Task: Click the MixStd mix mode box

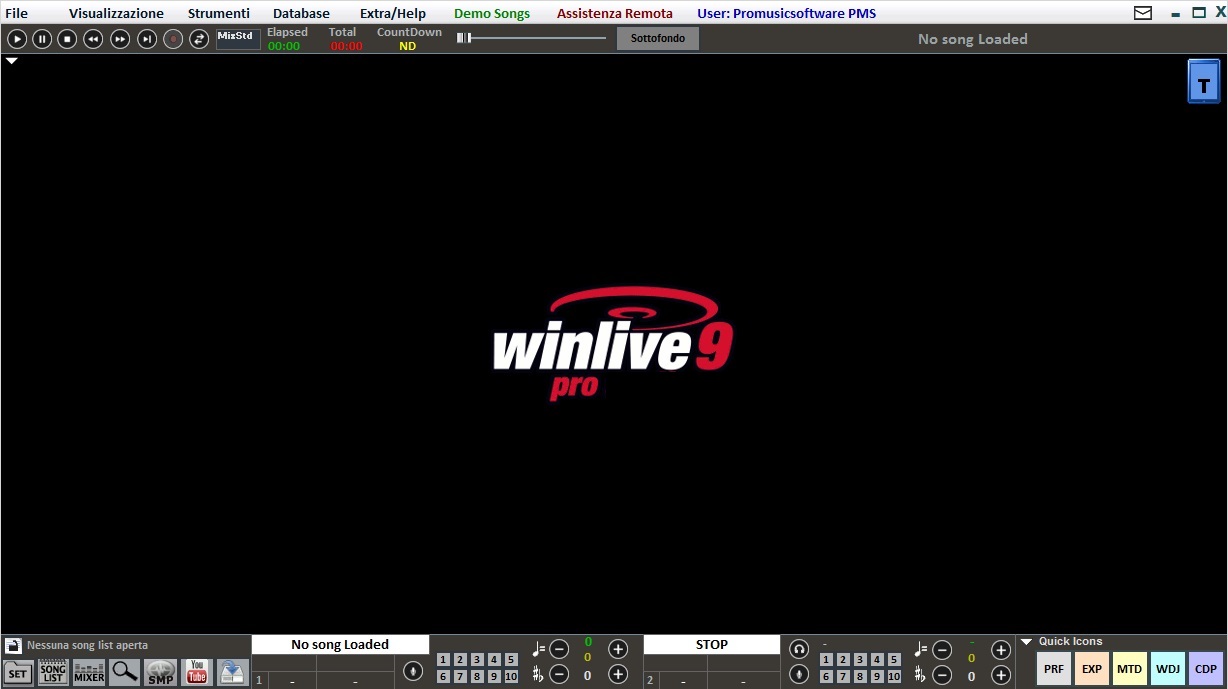Action: 238,39
